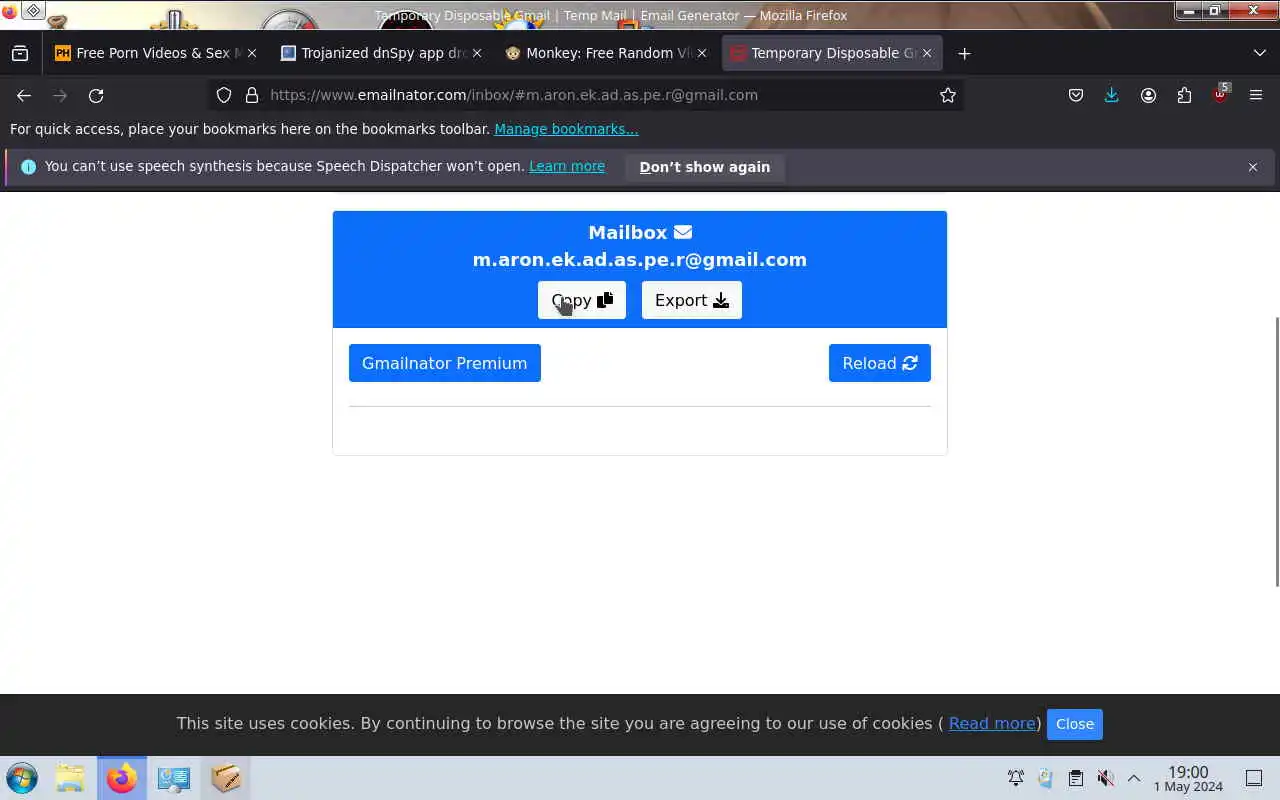Click the show desktop button

click(1254, 778)
